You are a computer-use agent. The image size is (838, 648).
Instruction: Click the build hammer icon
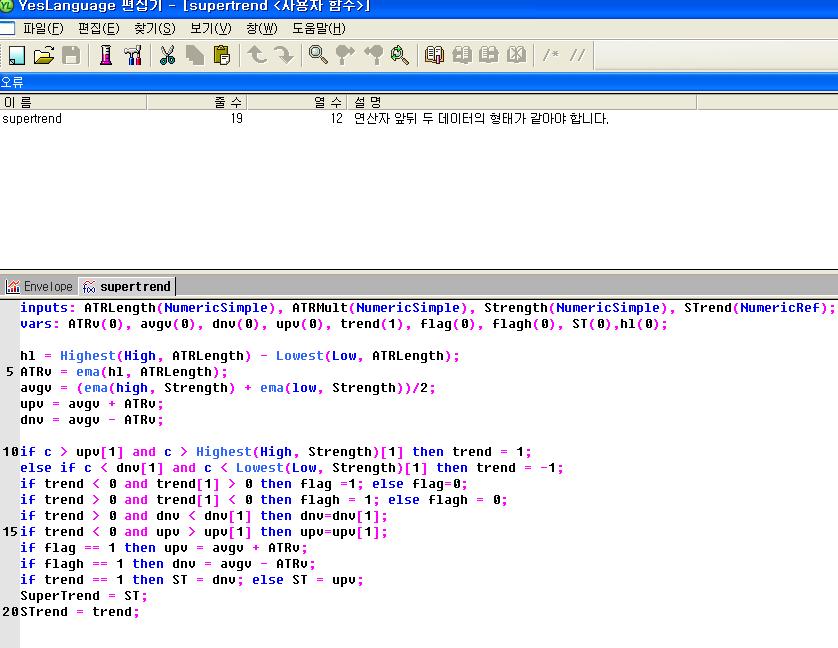click(x=133, y=55)
